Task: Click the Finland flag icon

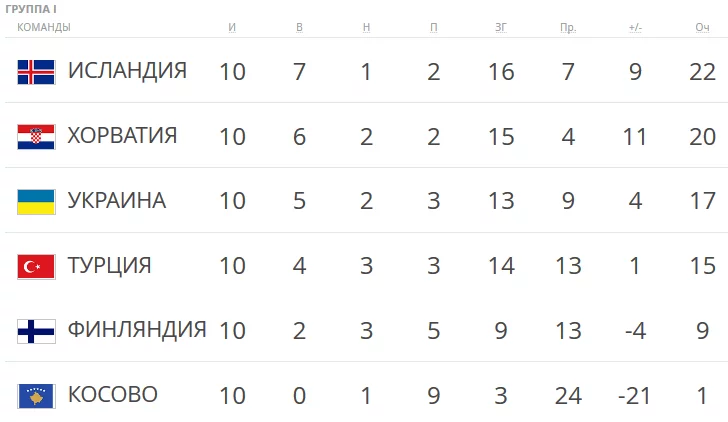Action: [x=36, y=331]
